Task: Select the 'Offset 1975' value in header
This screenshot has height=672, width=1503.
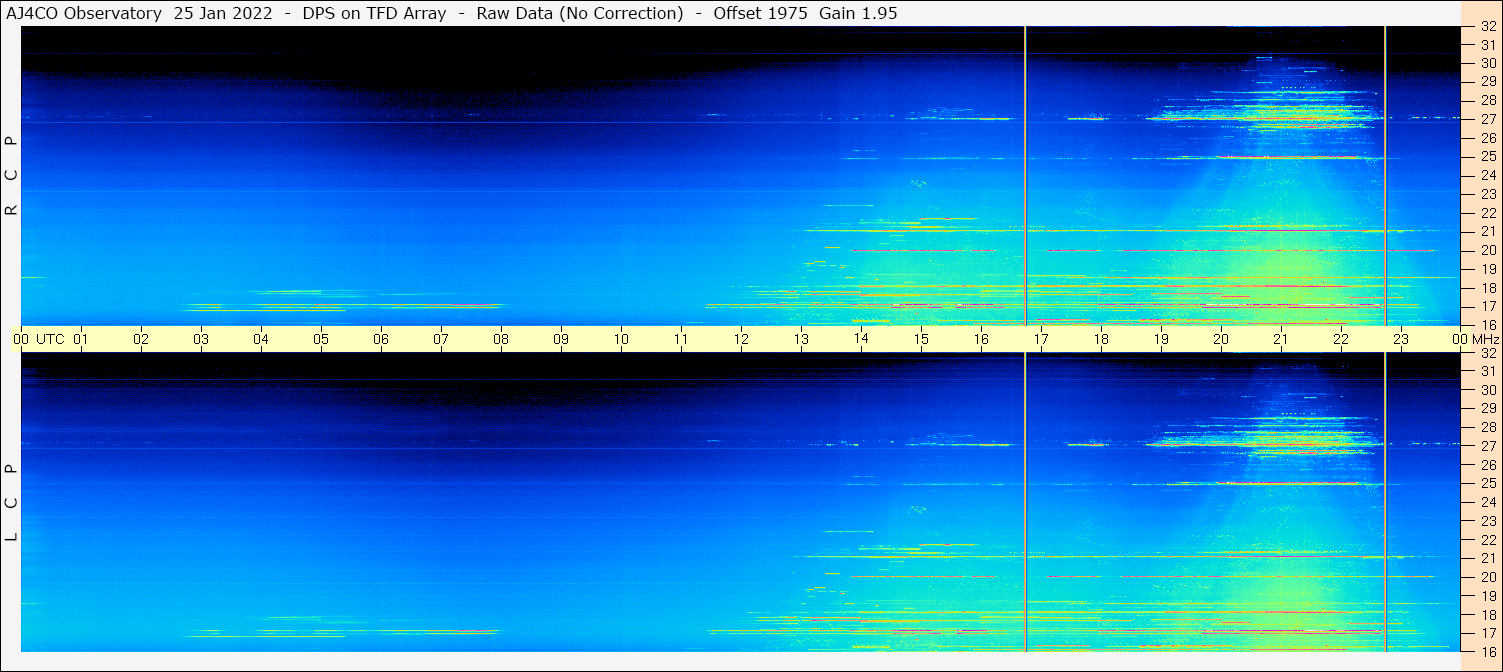Action: pos(759,13)
